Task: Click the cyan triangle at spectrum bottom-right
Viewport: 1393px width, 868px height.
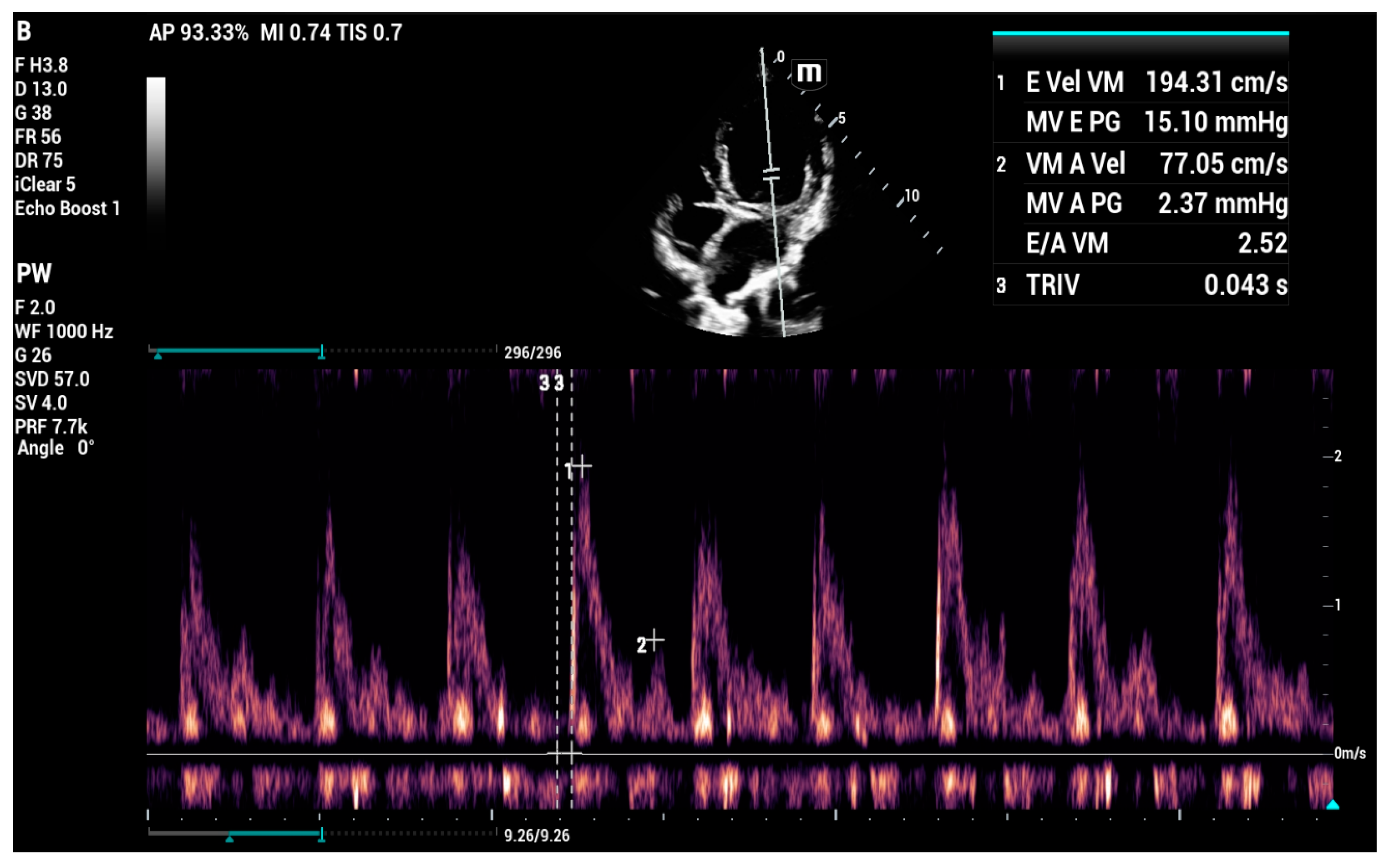Action: (1332, 805)
